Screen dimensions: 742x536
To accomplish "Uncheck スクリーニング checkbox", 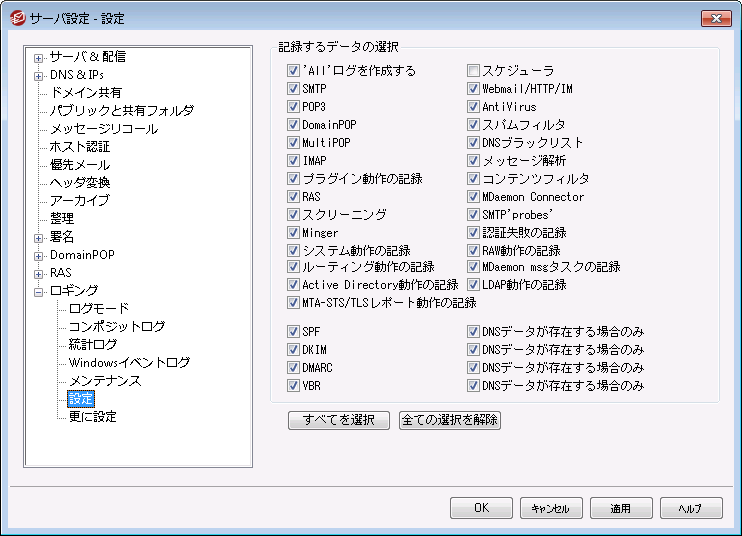I will pos(293,214).
